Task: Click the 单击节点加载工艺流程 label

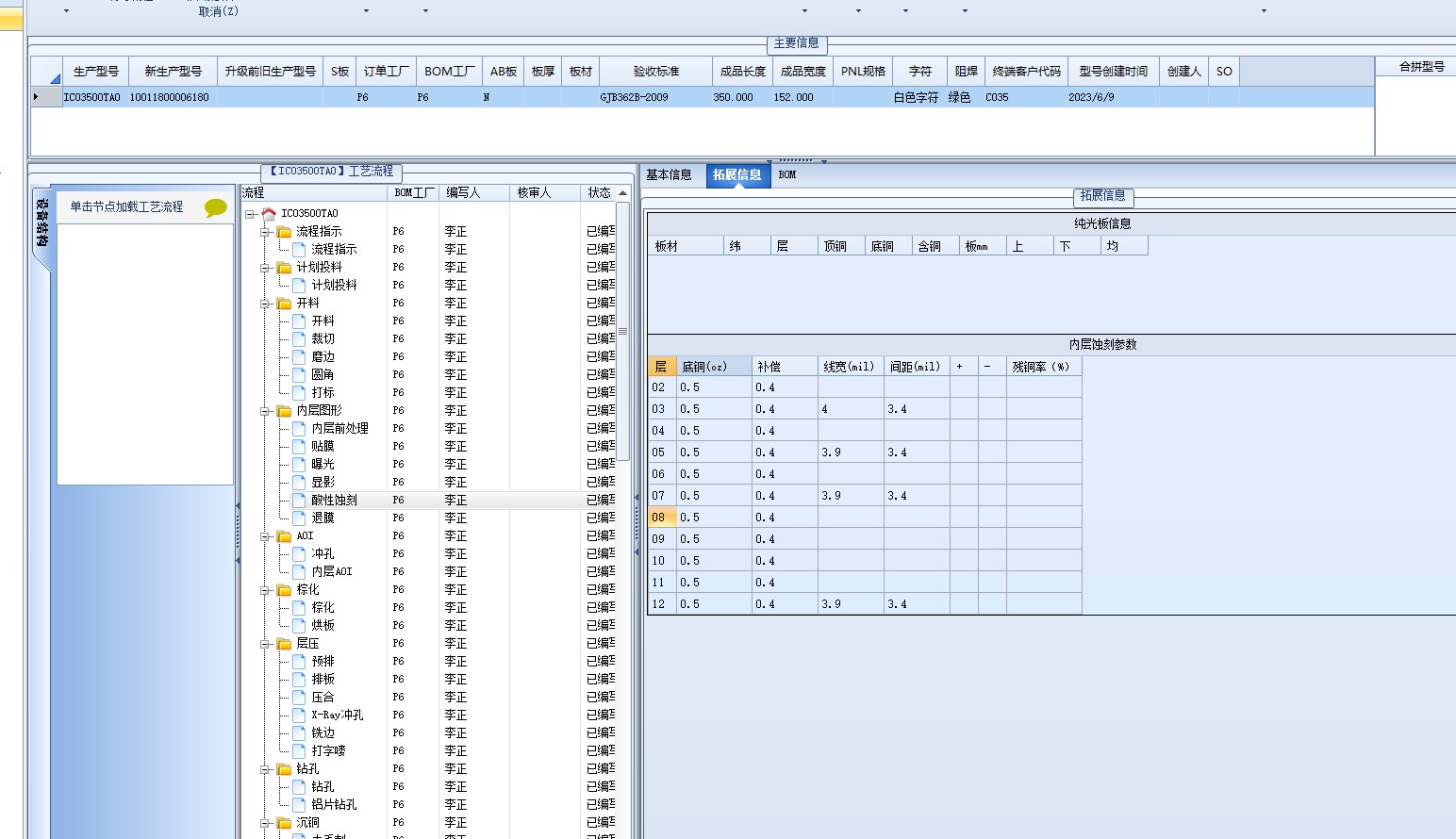Action: [126, 207]
